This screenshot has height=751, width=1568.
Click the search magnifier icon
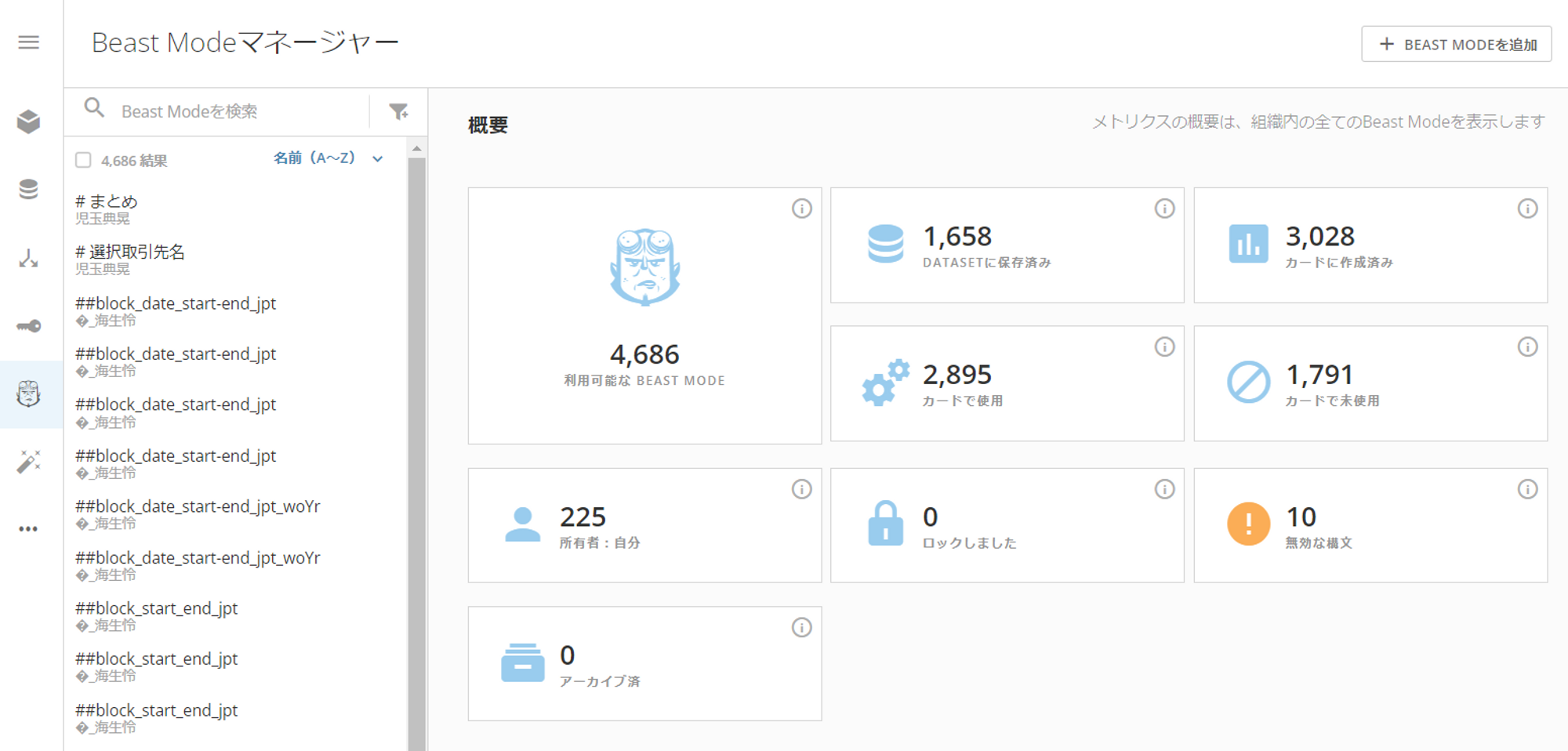(94, 108)
